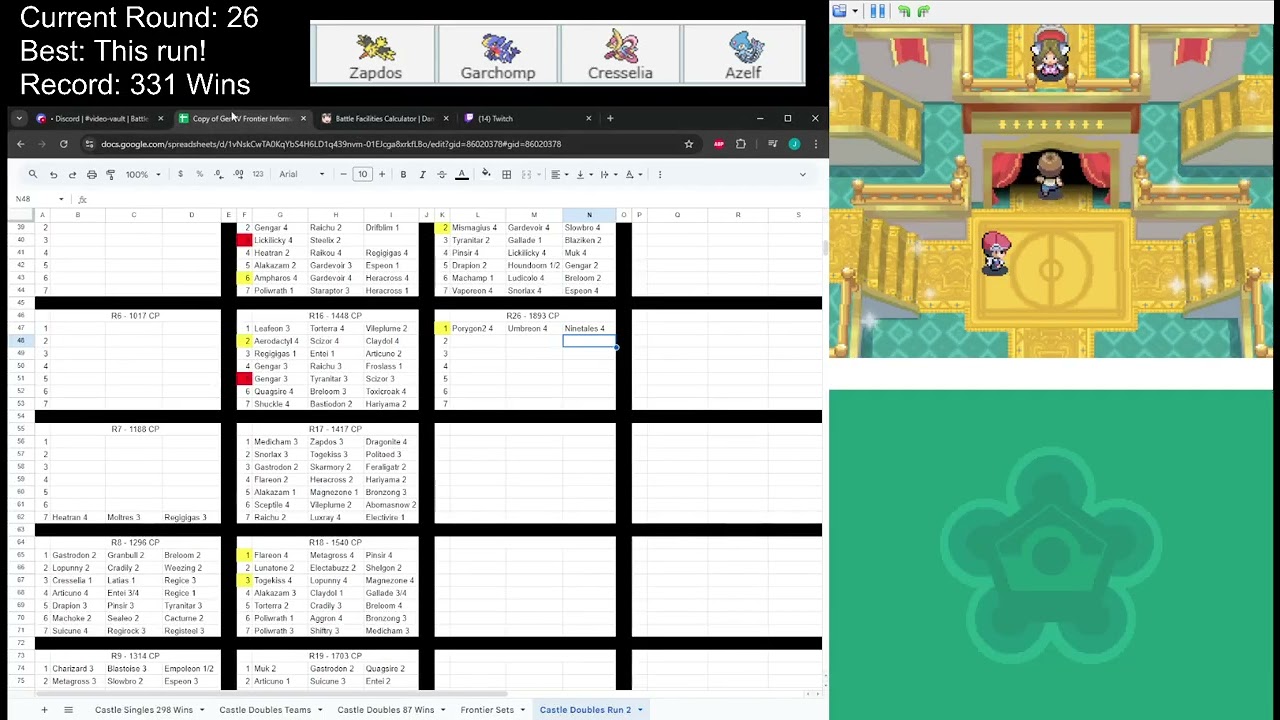Open the toolbar more options menu
The width and height of the screenshot is (1280, 720).
659,174
